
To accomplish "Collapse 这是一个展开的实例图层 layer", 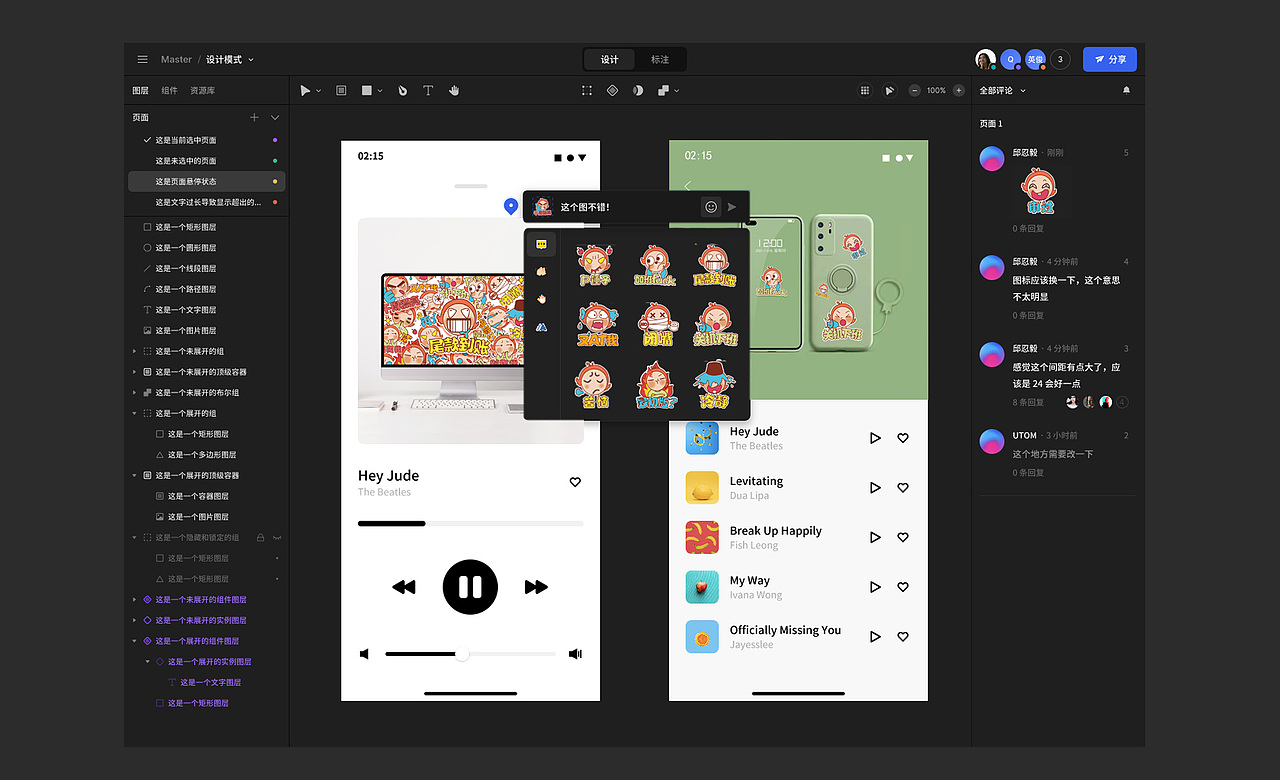I will point(147,661).
